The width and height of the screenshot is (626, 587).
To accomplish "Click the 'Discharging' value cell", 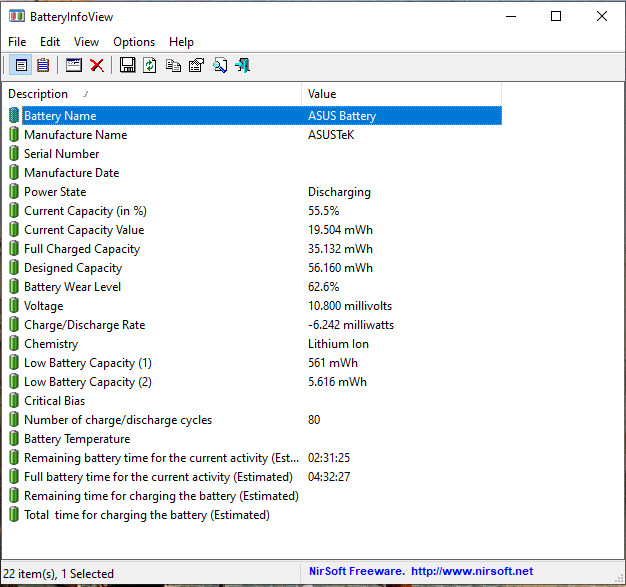I will pyautogui.click(x=339, y=192).
